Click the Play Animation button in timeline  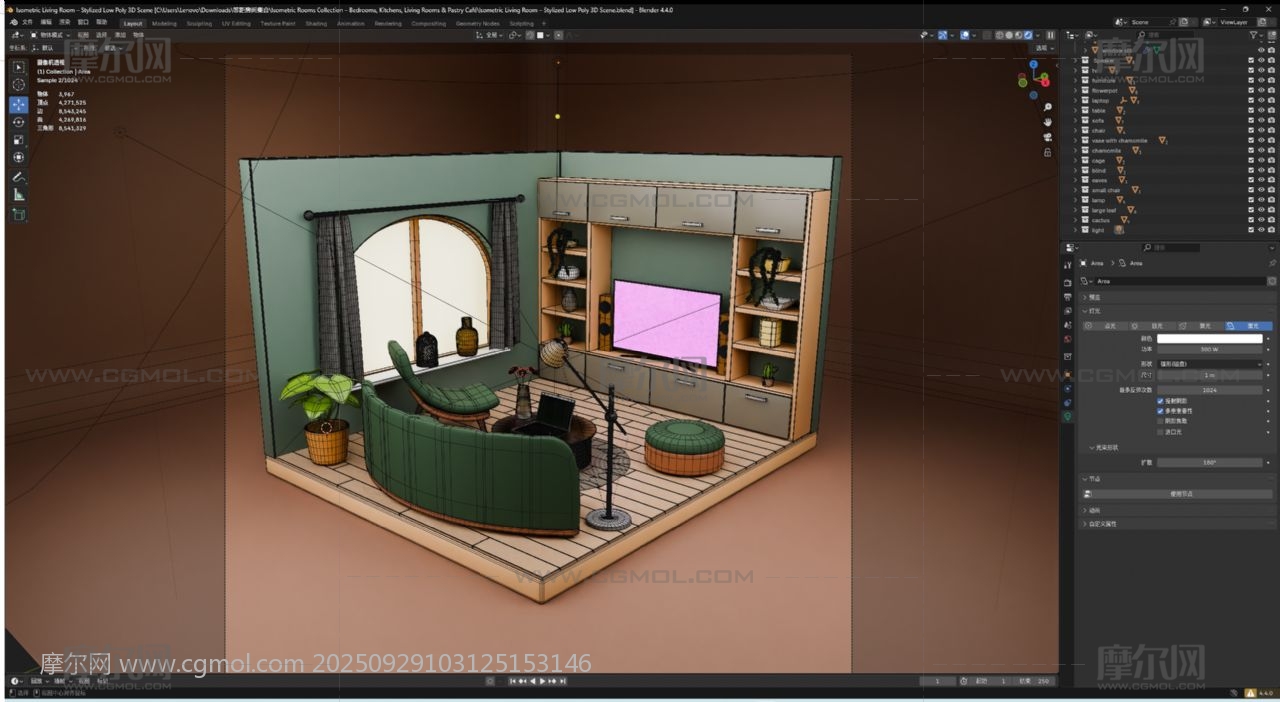(543, 681)
